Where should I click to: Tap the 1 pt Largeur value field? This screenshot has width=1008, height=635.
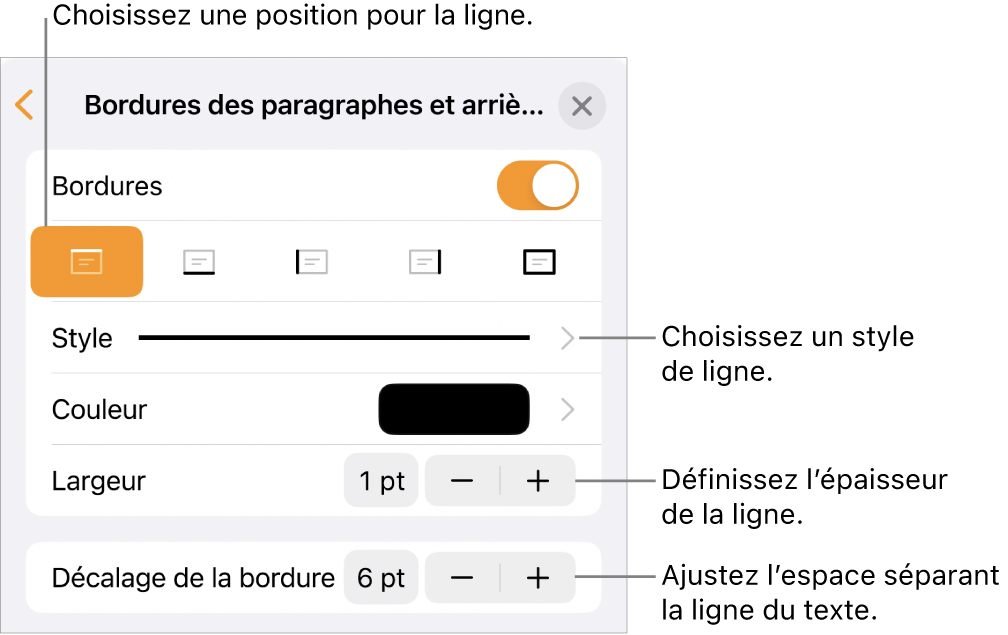click(x=381, y=481)
